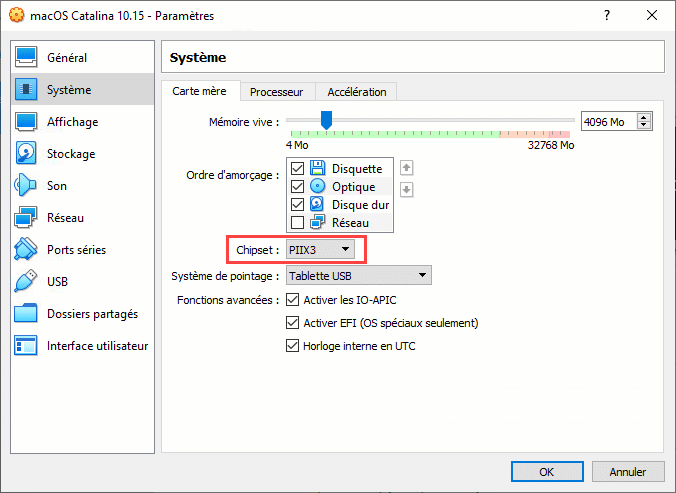Select Son label in the sidebar
This screenshot has height=493, width=676.
[x=57, y=186]
